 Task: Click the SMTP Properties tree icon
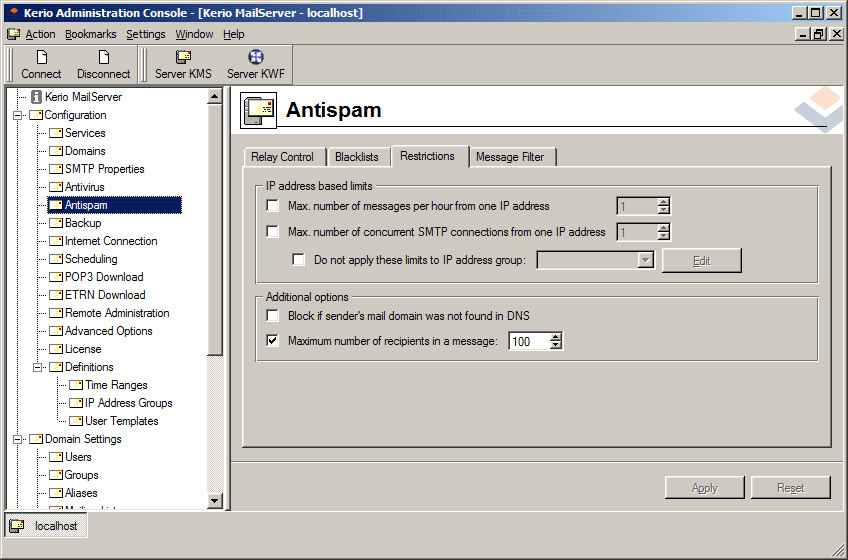tap(56, 169)
